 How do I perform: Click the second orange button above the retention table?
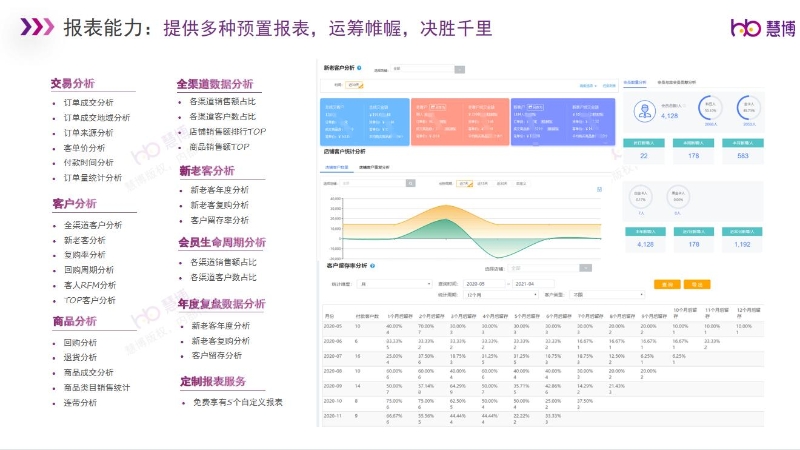697,284
